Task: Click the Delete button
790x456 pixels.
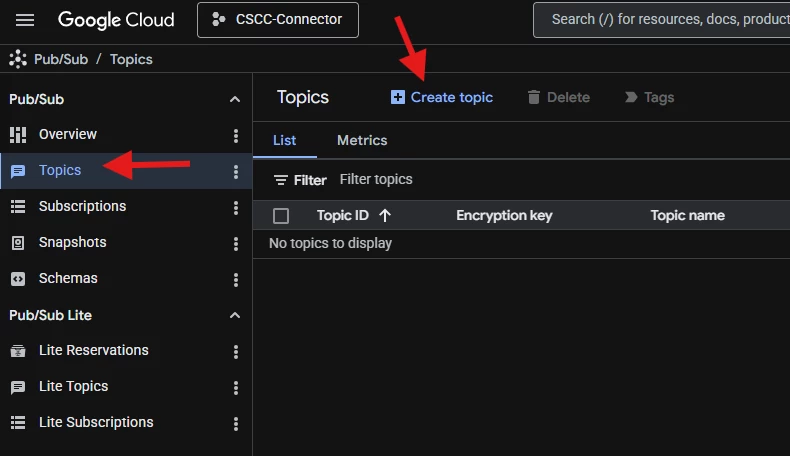Action: (558, 97)
